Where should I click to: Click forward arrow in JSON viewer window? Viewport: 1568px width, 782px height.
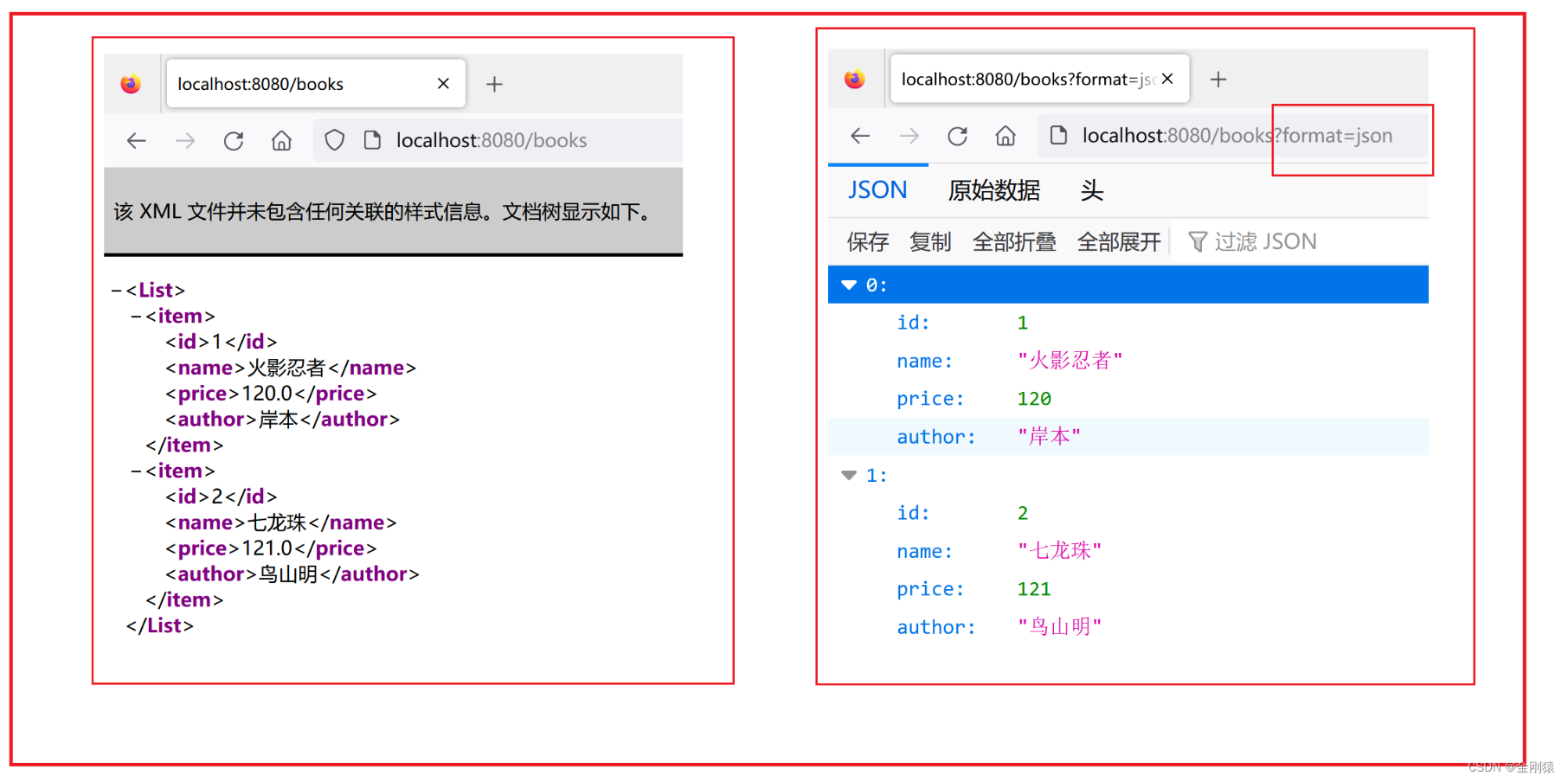click(909, 136)
